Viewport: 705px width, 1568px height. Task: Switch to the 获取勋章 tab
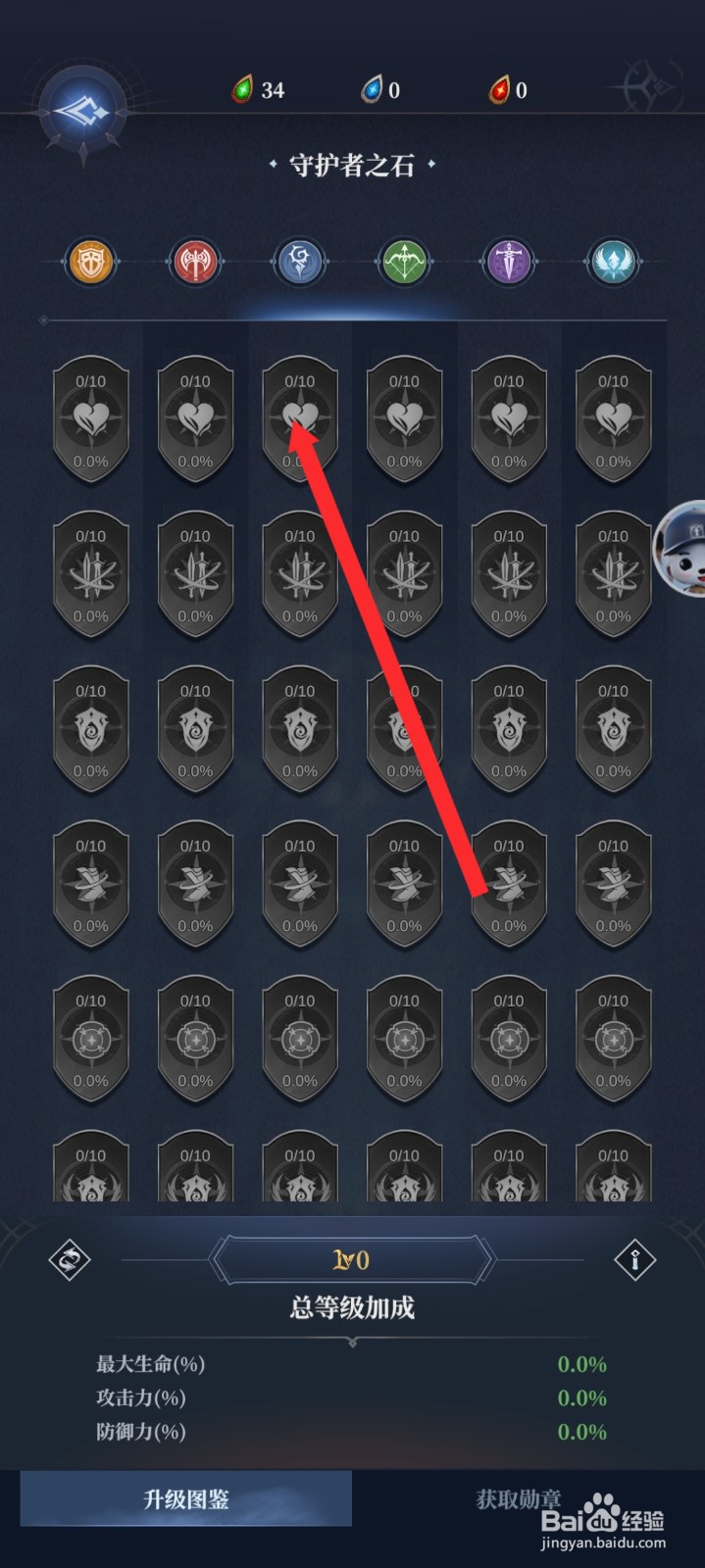(520, 1498)
